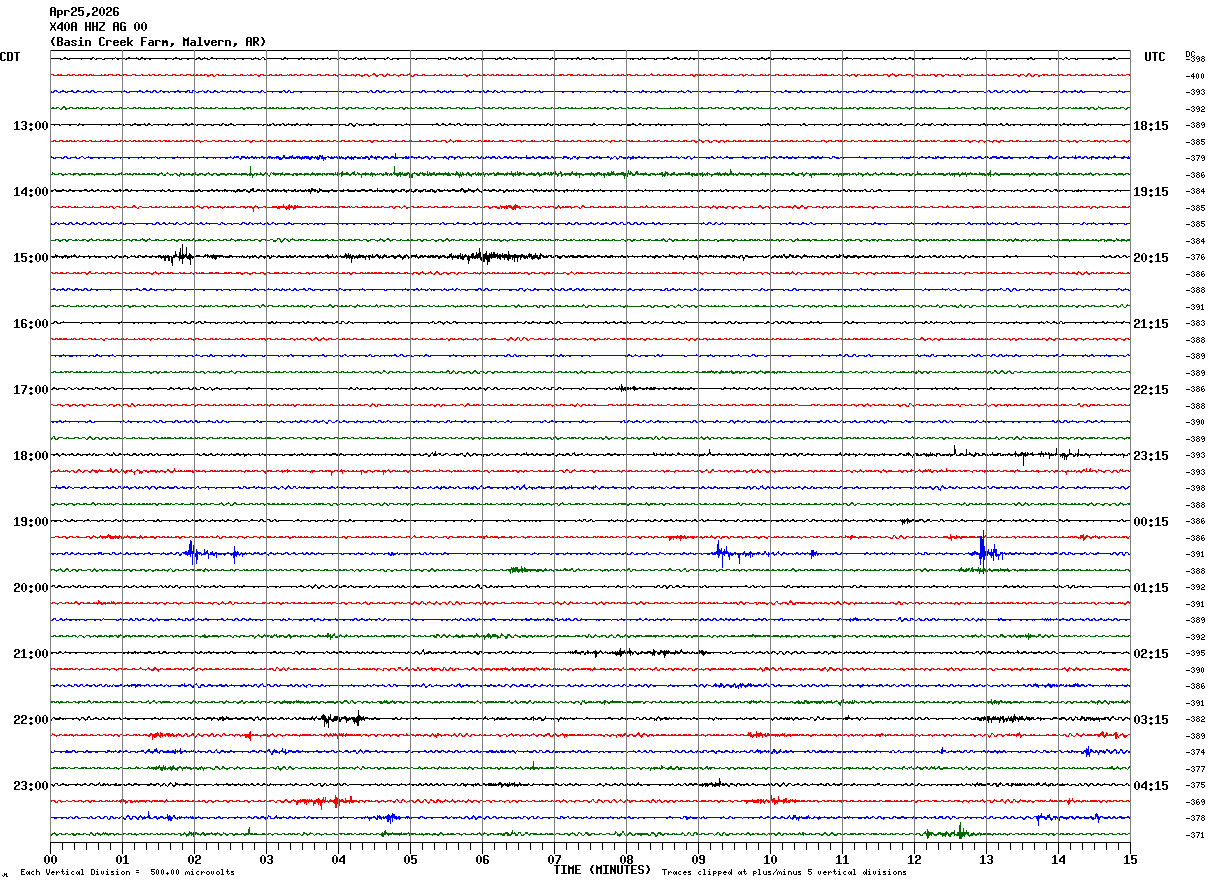Click the TIME (MINUTES) axis title
Viewport: 1210px width, 886px height.
coord(602,870)
